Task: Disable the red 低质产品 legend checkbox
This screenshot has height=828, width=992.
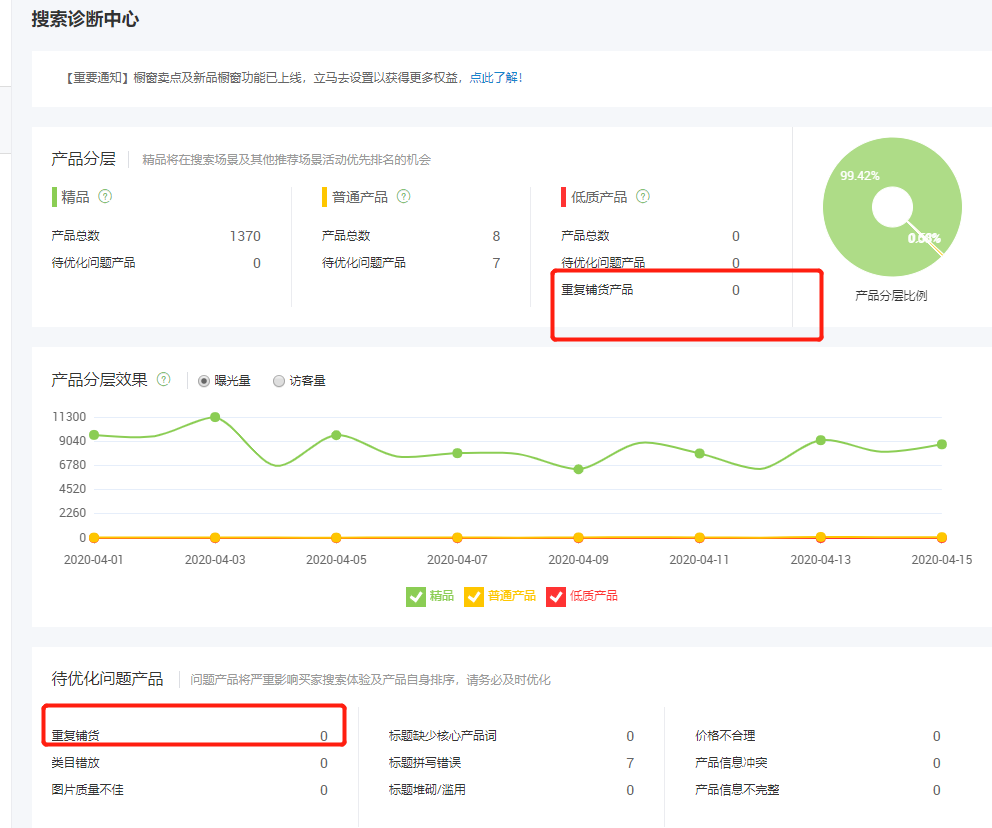Action: (556, 596)
